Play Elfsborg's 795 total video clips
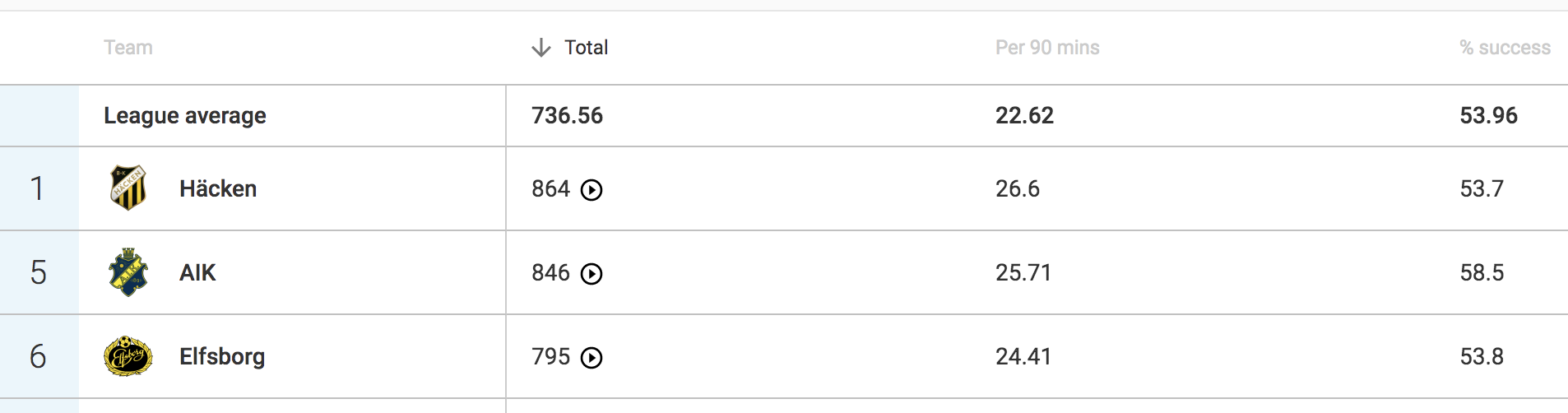Viewport: 1568px width, 413px height. click(x=591, y=358)
